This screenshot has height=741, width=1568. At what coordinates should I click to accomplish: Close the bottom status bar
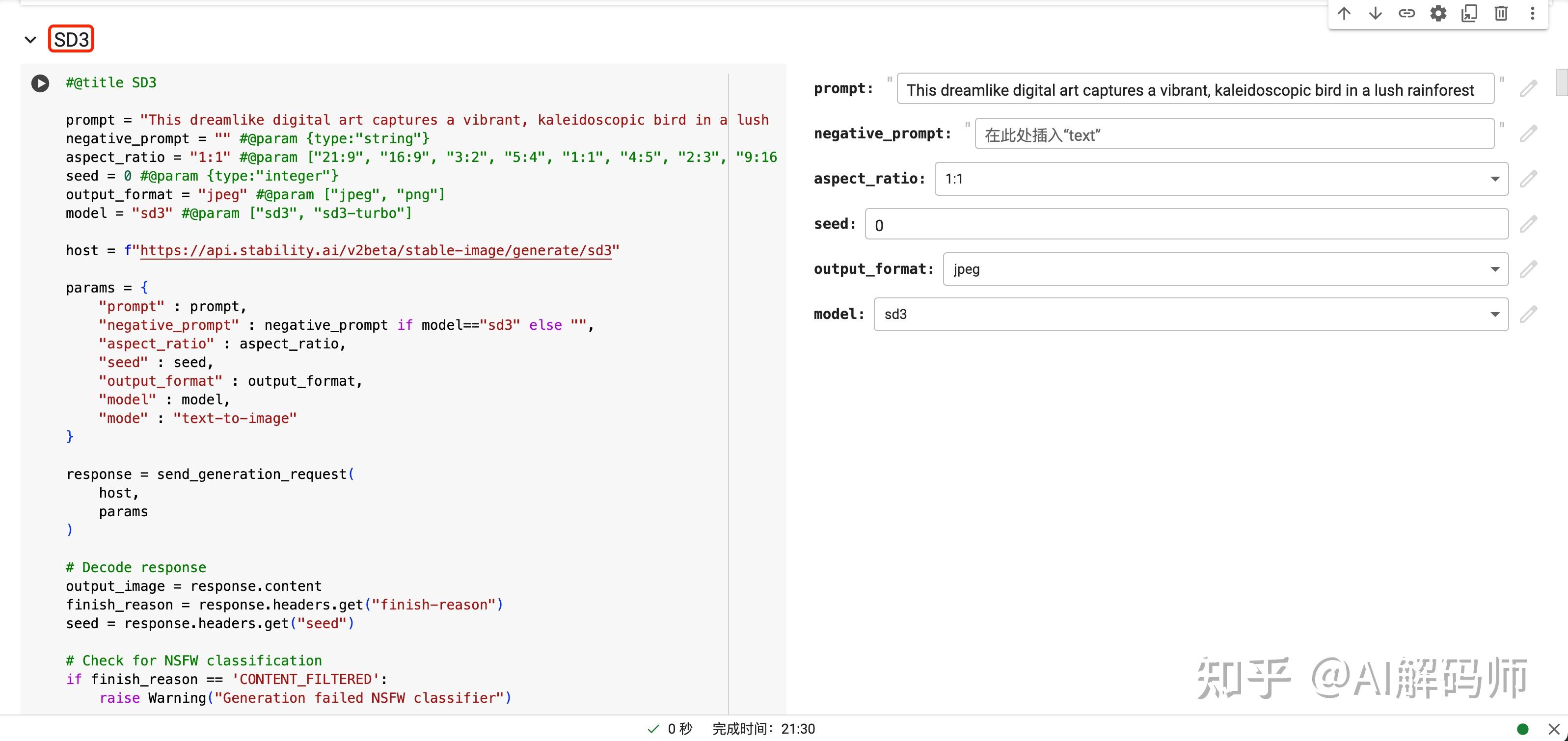point(1553,729)
